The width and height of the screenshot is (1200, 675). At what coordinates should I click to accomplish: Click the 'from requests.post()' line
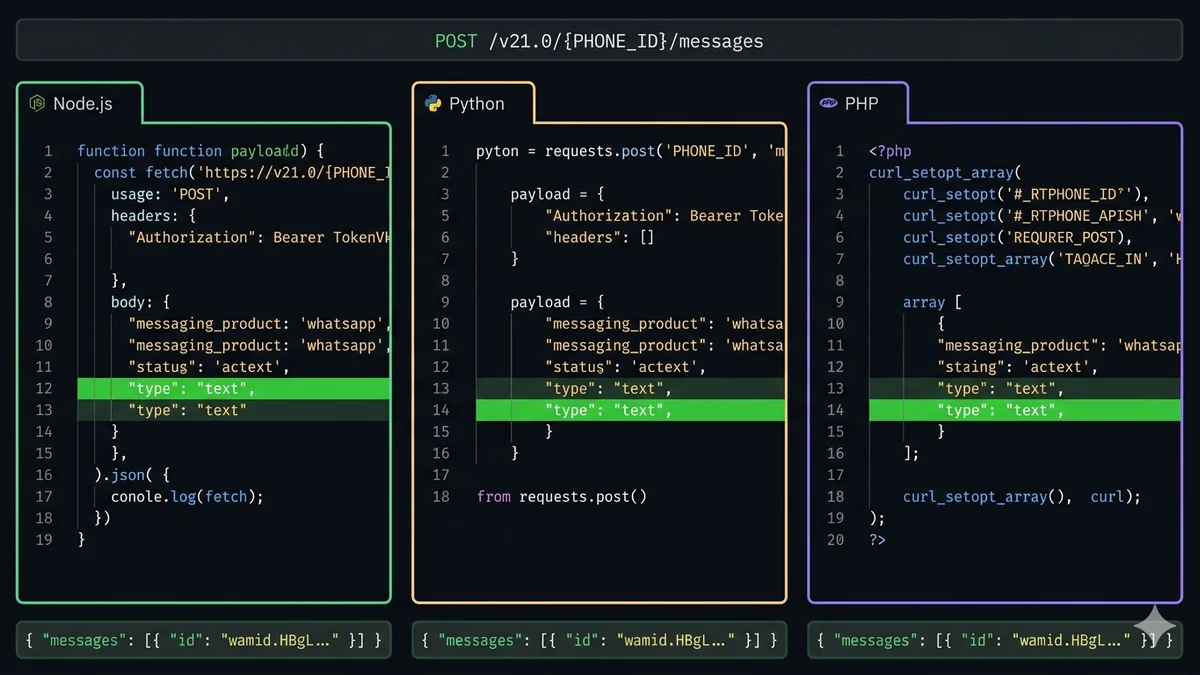pyautogui.click(x=562, y=496)
